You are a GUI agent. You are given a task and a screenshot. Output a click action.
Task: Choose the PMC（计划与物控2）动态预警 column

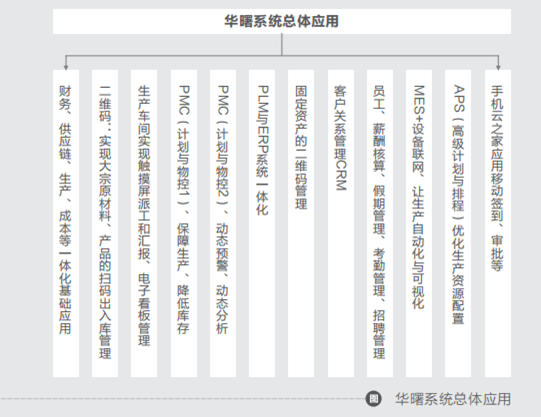tap(223, 224)
